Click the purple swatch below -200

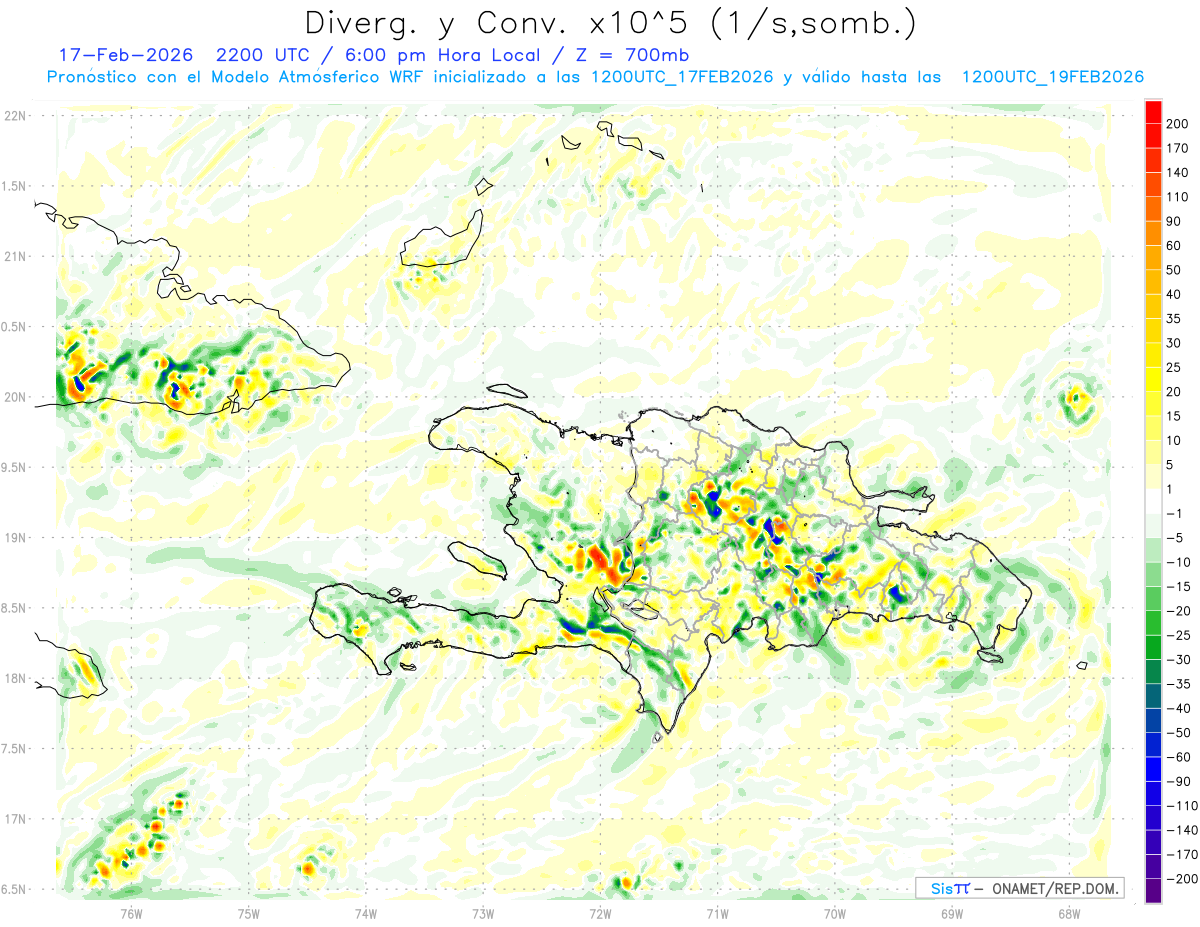tap(1153, 891)
